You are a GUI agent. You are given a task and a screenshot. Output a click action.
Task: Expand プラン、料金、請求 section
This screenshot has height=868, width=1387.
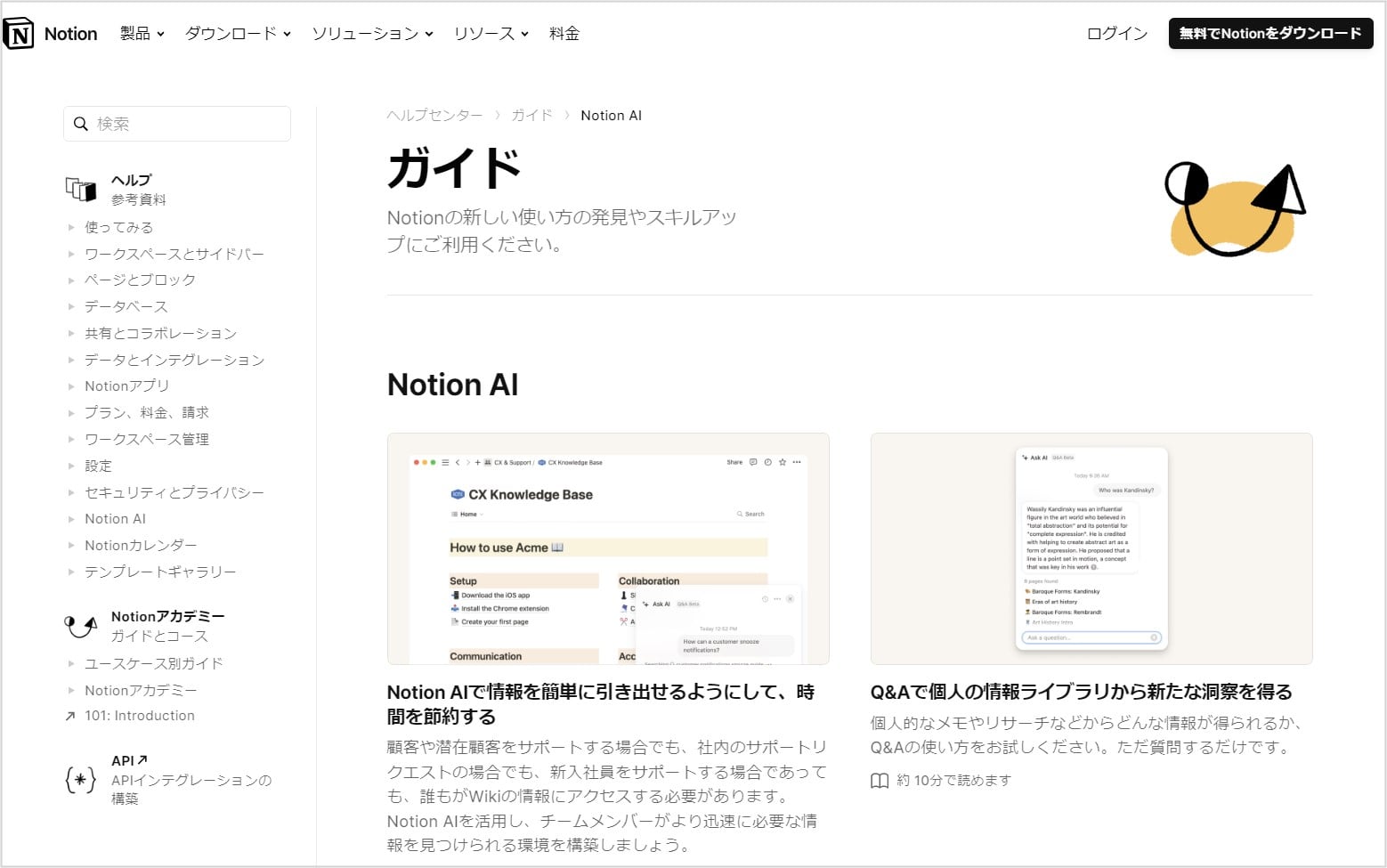click(x=71, y=412)
